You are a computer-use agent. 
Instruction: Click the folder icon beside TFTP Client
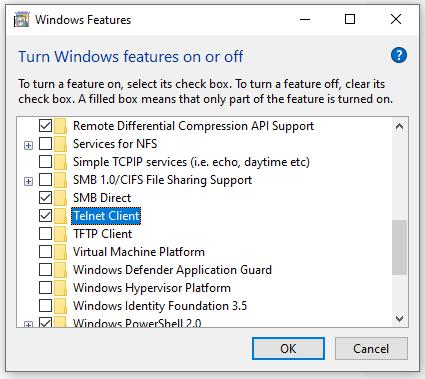(x=60, y=234)
